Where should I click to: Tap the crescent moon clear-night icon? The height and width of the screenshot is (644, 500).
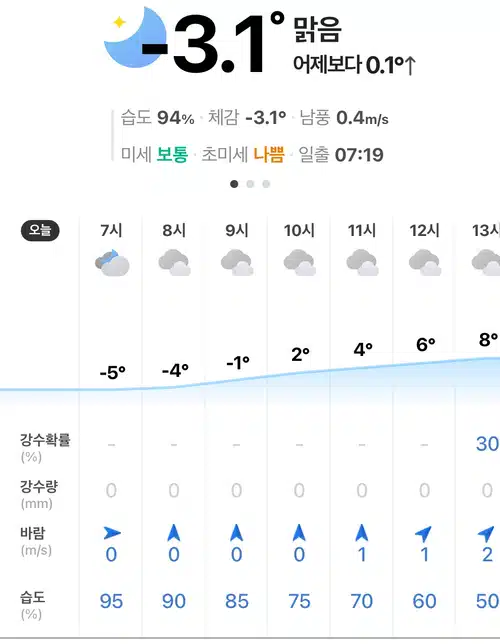point(134,37)
